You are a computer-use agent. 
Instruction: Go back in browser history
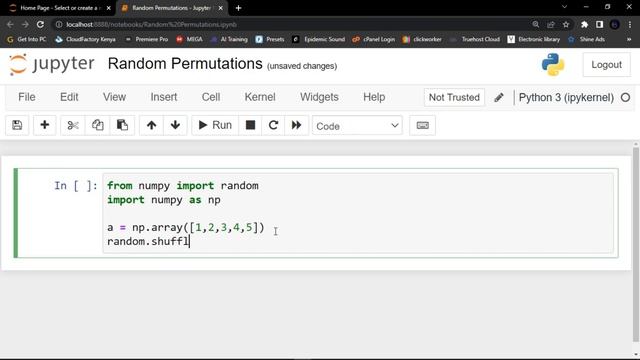point(10,24)
